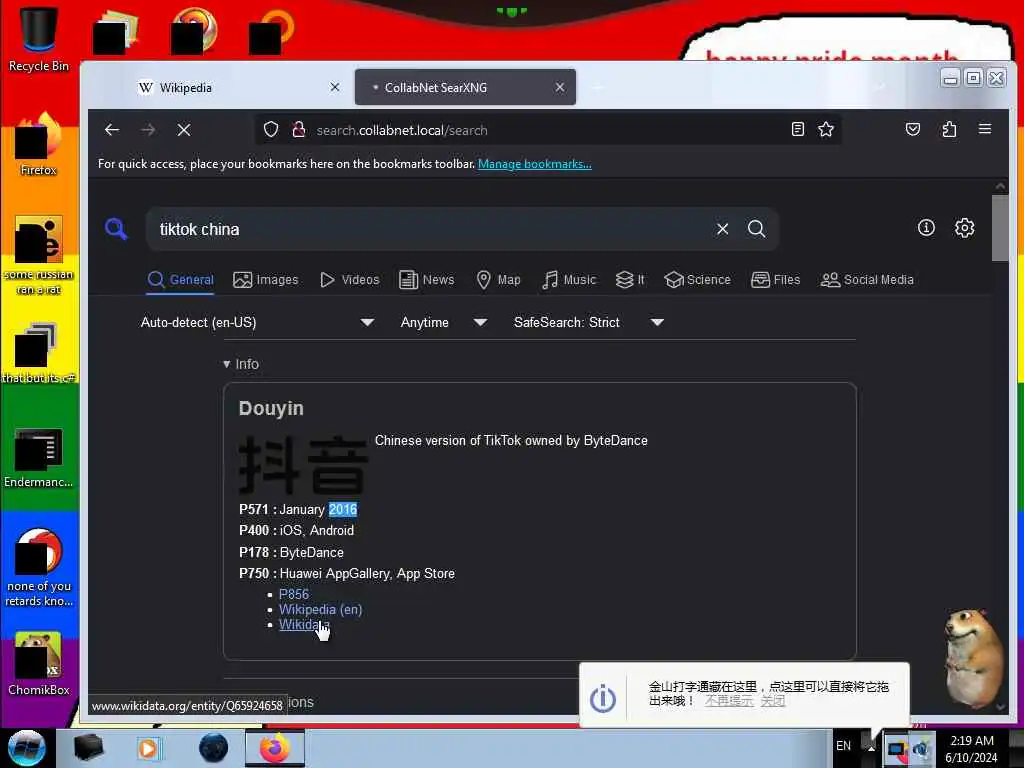Screen dimensions: 1024x768
Task: Bookmark this page with the star
Action: tap(826, 129)
